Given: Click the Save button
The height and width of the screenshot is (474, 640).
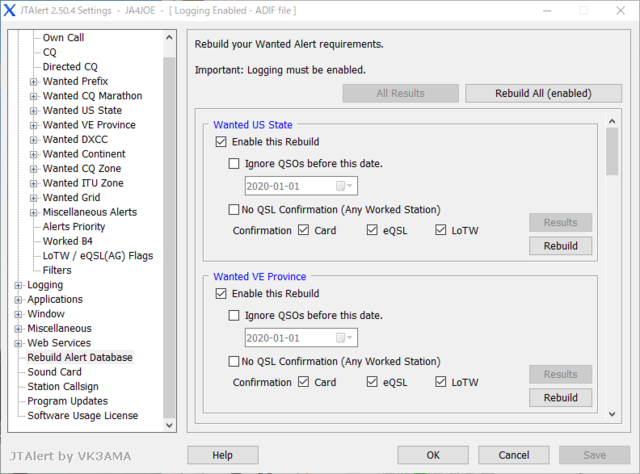Looking at the screenshot, I should pyautogui.click(x=594, y=455).
